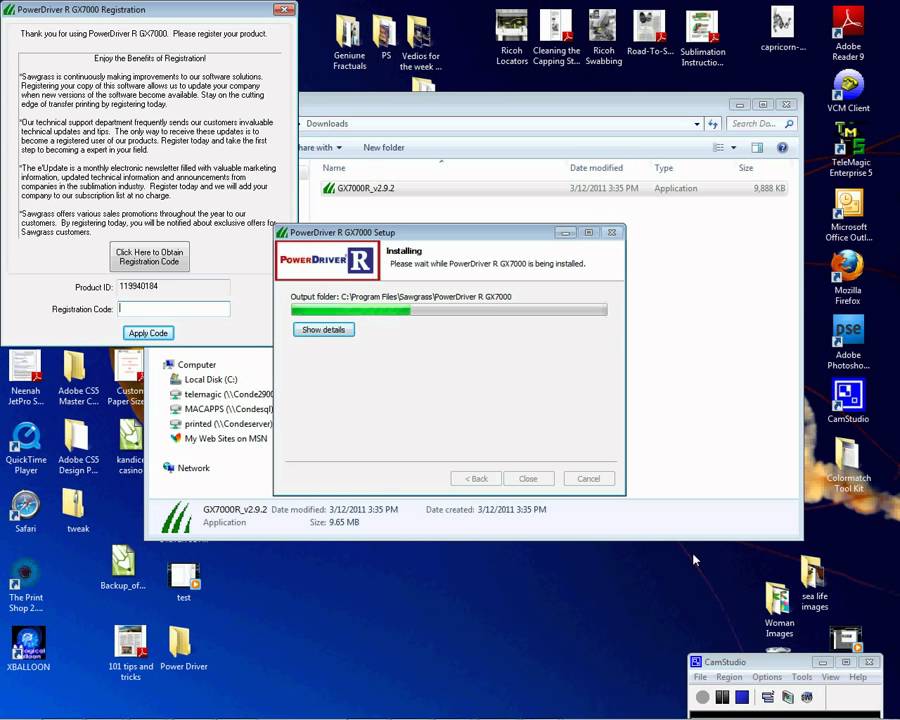The image size is (900, 720).
Task: Click The Print Shop 2 icon
Action: coord(25,585)
